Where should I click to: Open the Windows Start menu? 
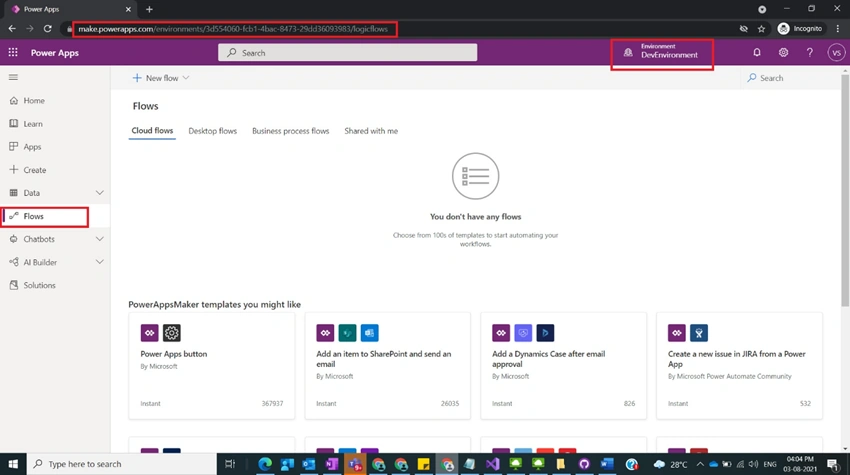point(13,464)
